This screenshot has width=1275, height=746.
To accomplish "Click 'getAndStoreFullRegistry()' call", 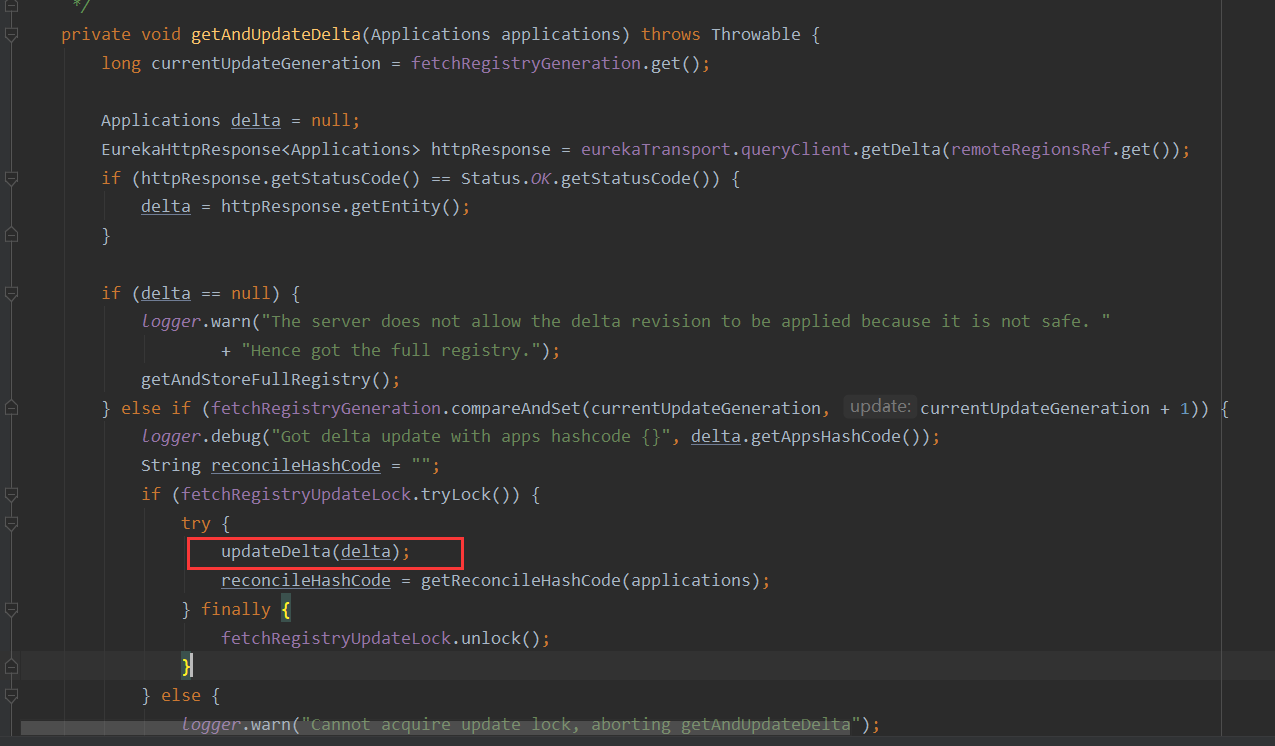I will pos(266,380).
